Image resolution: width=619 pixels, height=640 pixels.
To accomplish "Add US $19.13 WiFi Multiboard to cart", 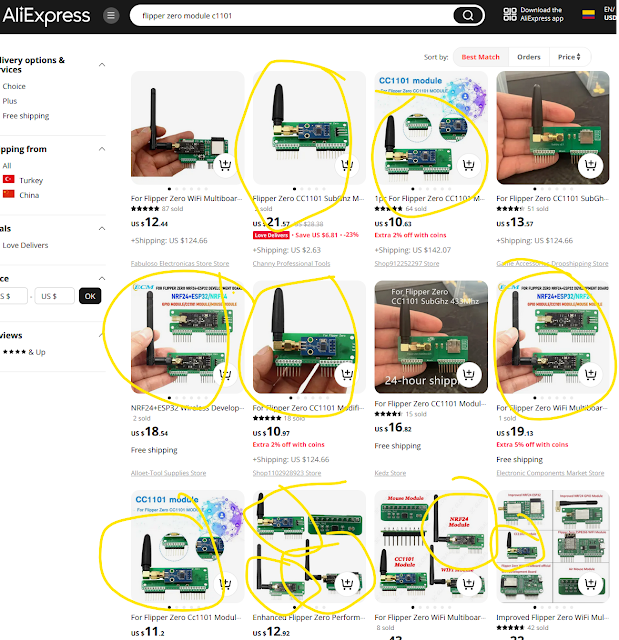I will coord(590,374).
